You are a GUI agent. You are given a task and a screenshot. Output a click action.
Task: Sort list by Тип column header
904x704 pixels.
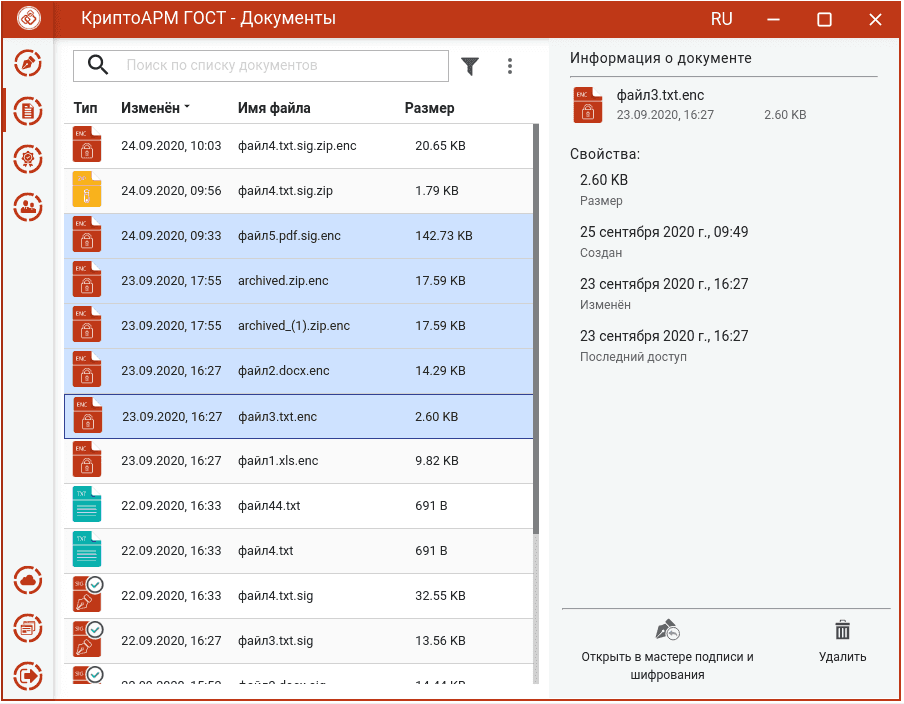85,108
